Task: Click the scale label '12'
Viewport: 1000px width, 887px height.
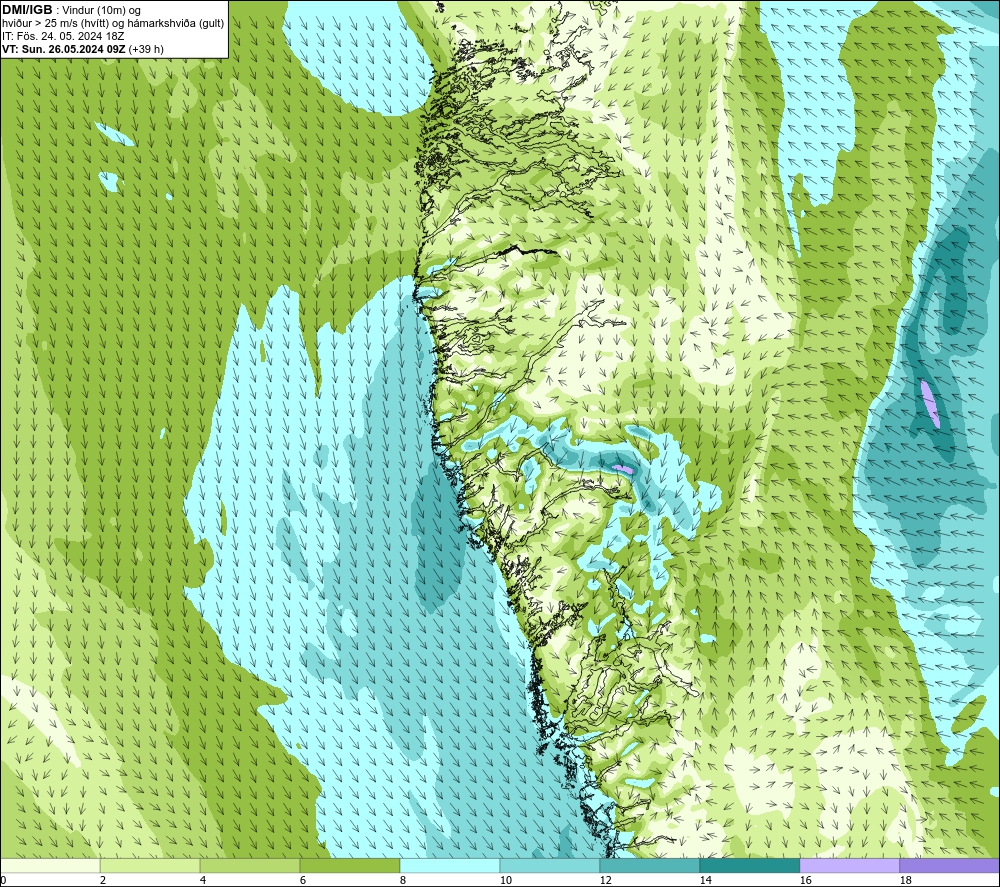Action: coord(605,881)
